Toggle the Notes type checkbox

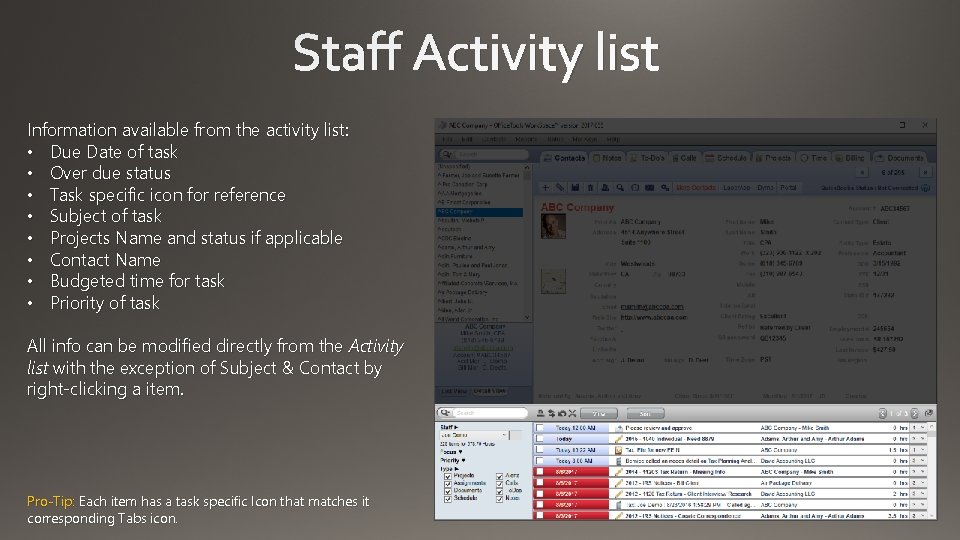pyautogui.click(x=499, y=499)
